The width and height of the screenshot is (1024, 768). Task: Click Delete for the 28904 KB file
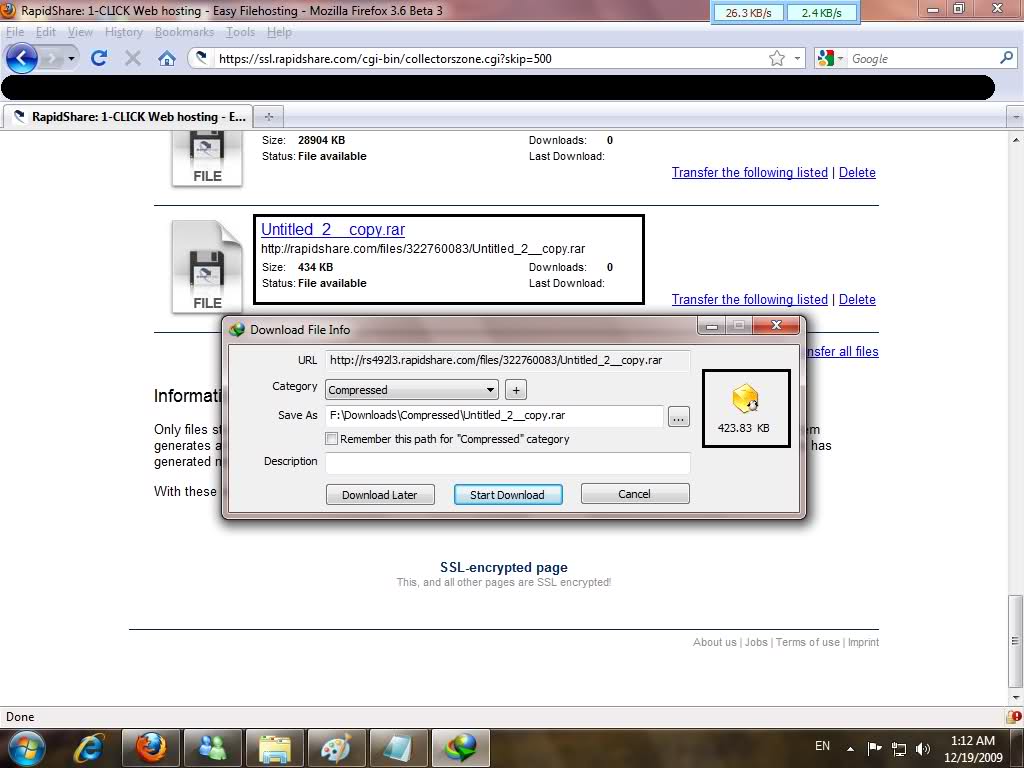857,172
